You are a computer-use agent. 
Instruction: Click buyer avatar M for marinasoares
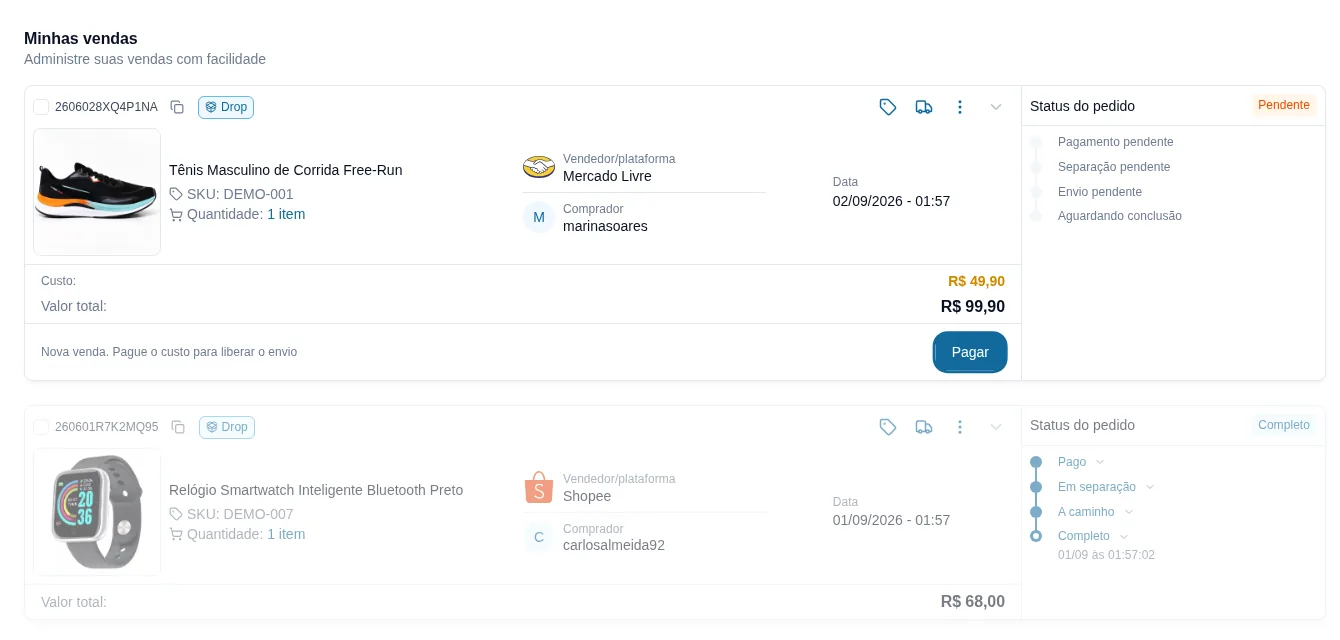tap(539, 217)
